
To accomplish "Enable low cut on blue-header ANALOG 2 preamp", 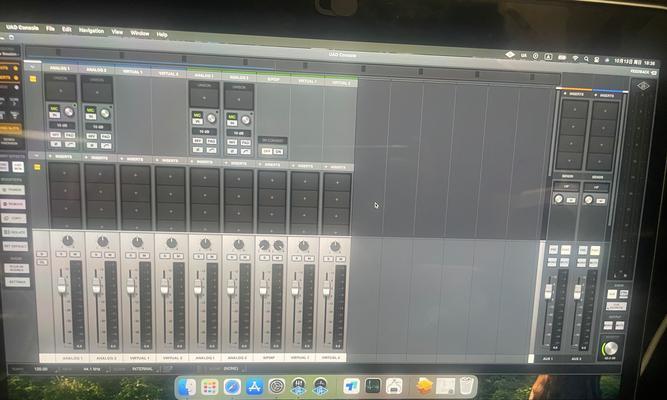I will point(106,146).
